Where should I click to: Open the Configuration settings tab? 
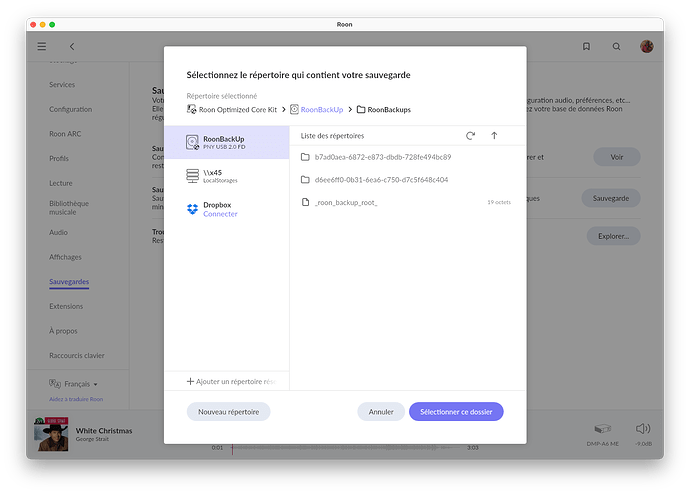70,109
